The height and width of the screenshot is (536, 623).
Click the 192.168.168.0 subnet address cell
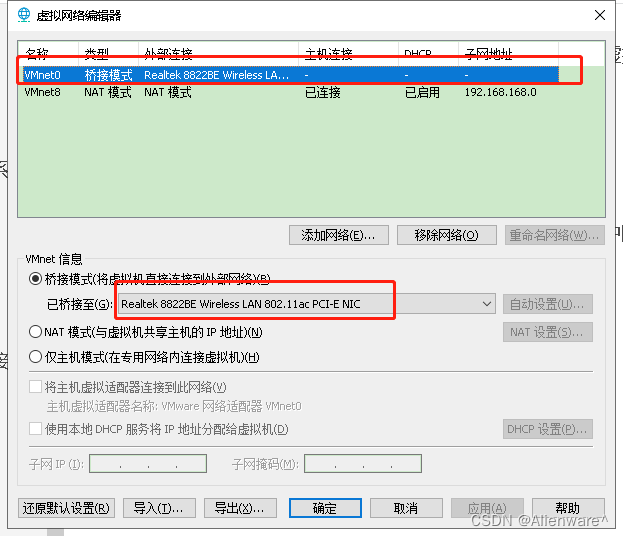click(501, 92)
